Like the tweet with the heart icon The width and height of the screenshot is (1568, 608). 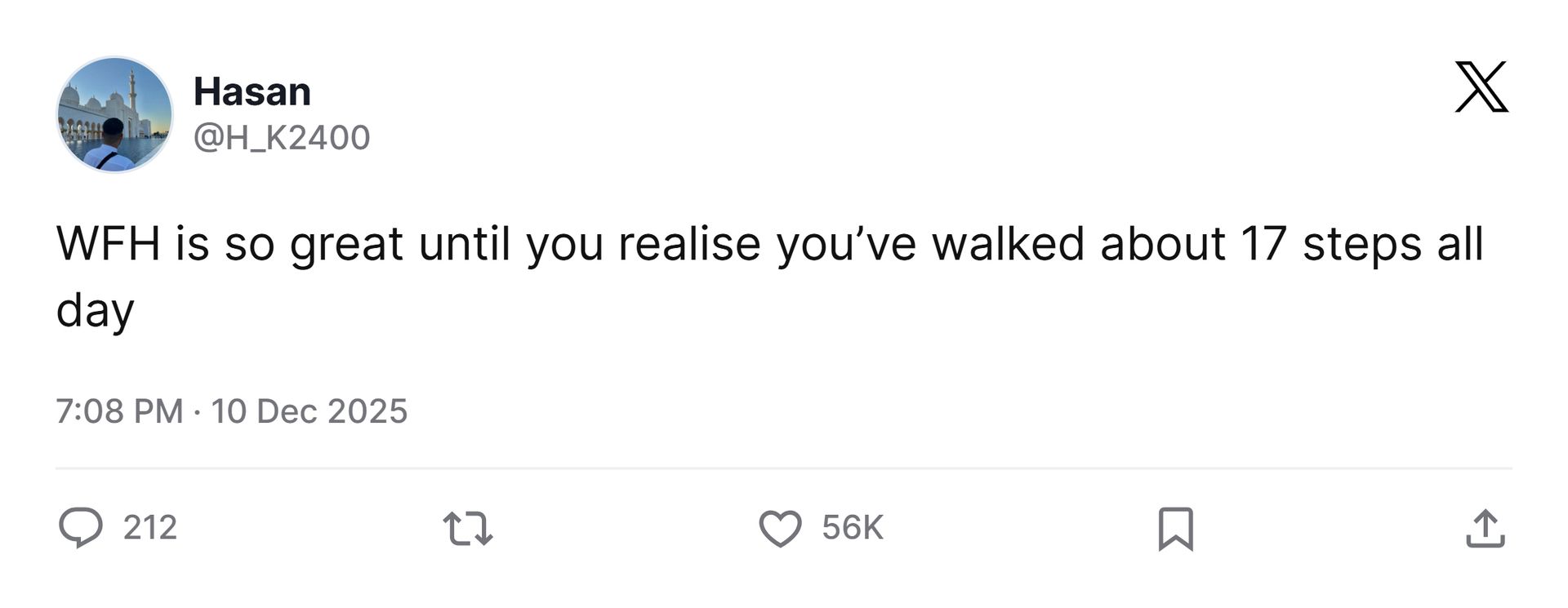pos(780,528)
